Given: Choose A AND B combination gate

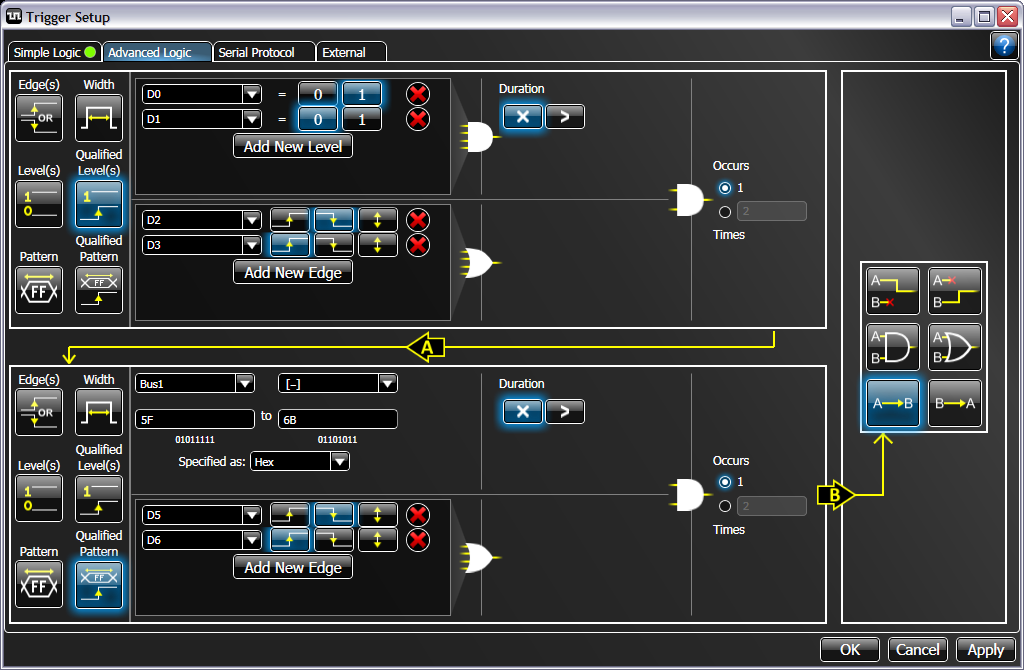Looking at the screenshot, I should coord(893,347).
